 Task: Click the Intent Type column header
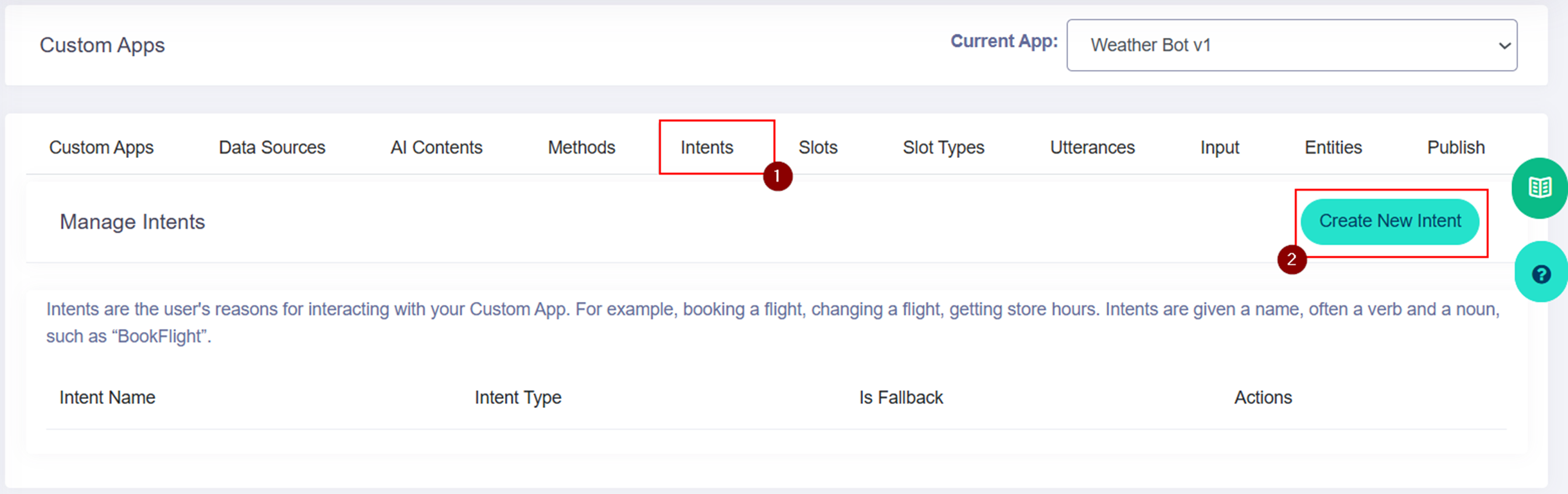tap(518, 398)
